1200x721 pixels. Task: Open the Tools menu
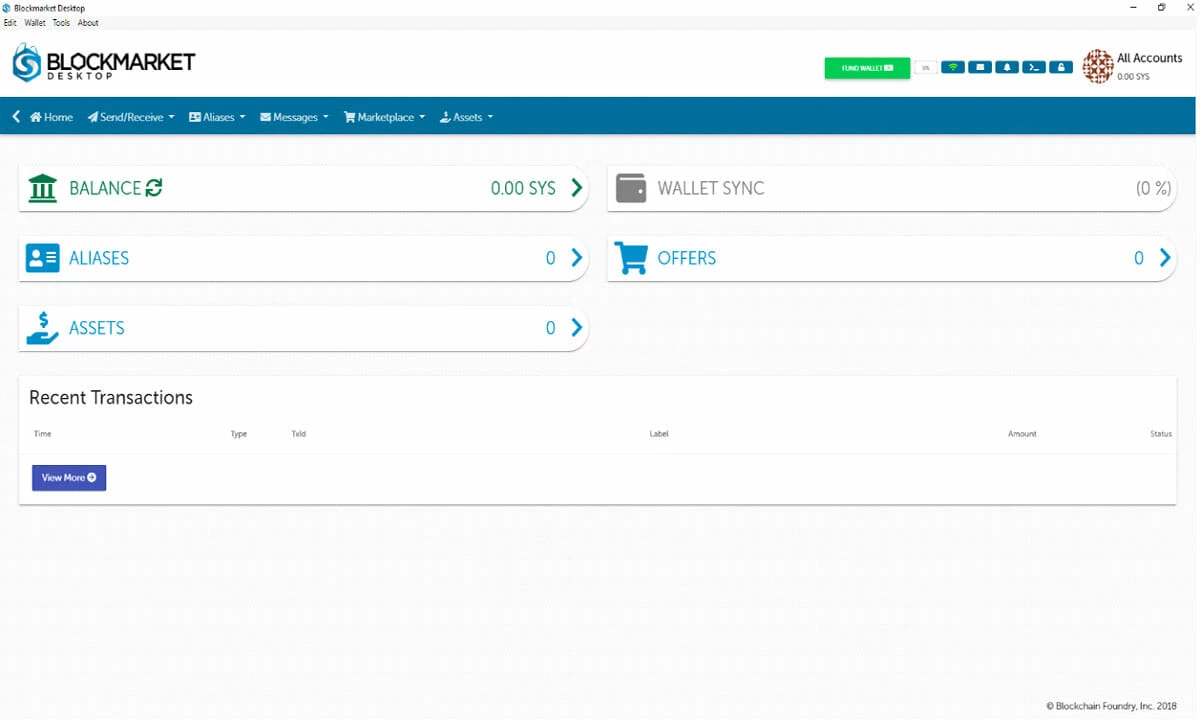(x=61, y=23)
